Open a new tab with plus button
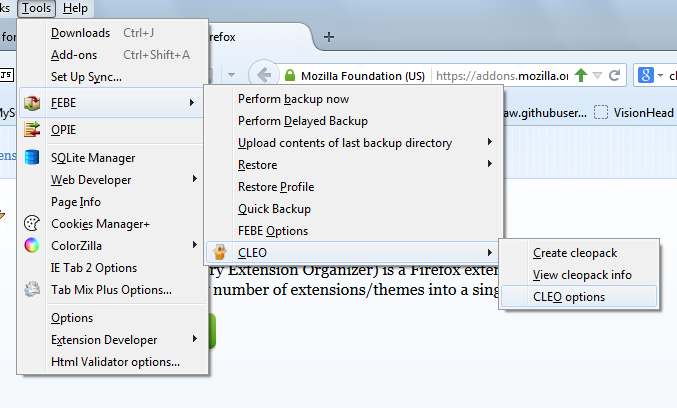 [x=329, y=37]
